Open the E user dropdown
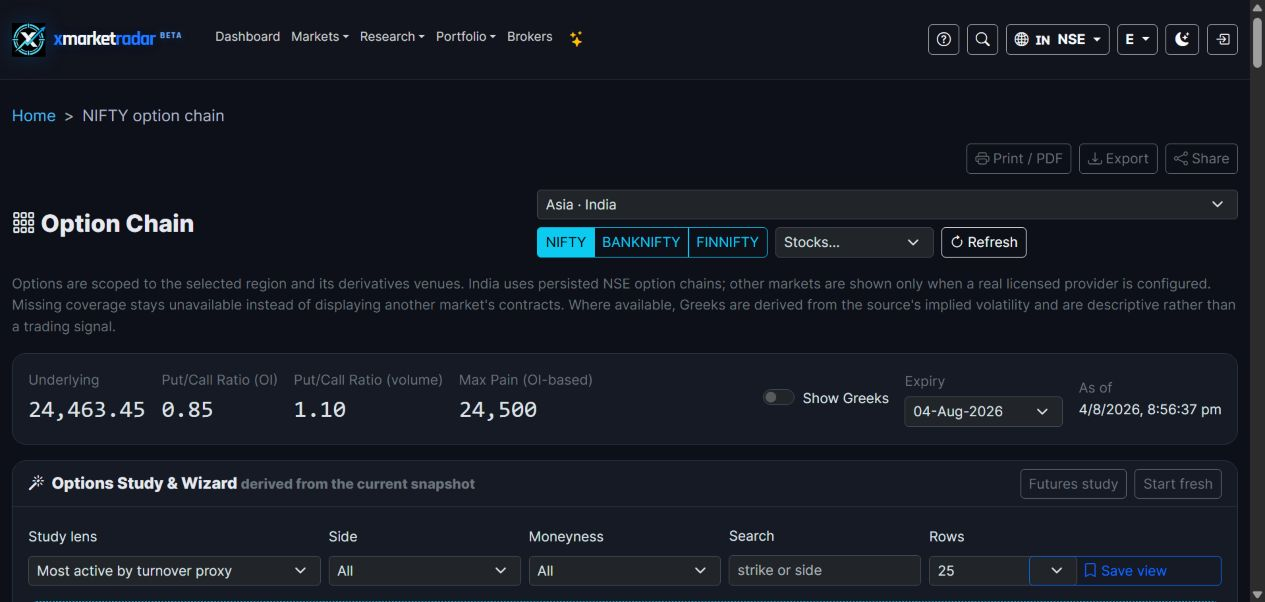Image resolution: width=1265 pixels, height=602 pixels. tap(1137, 39)
